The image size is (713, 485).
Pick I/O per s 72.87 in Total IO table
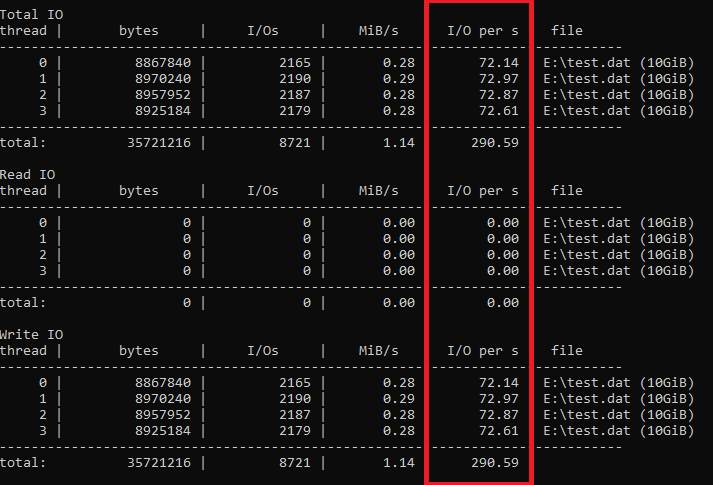click(499, 95)
